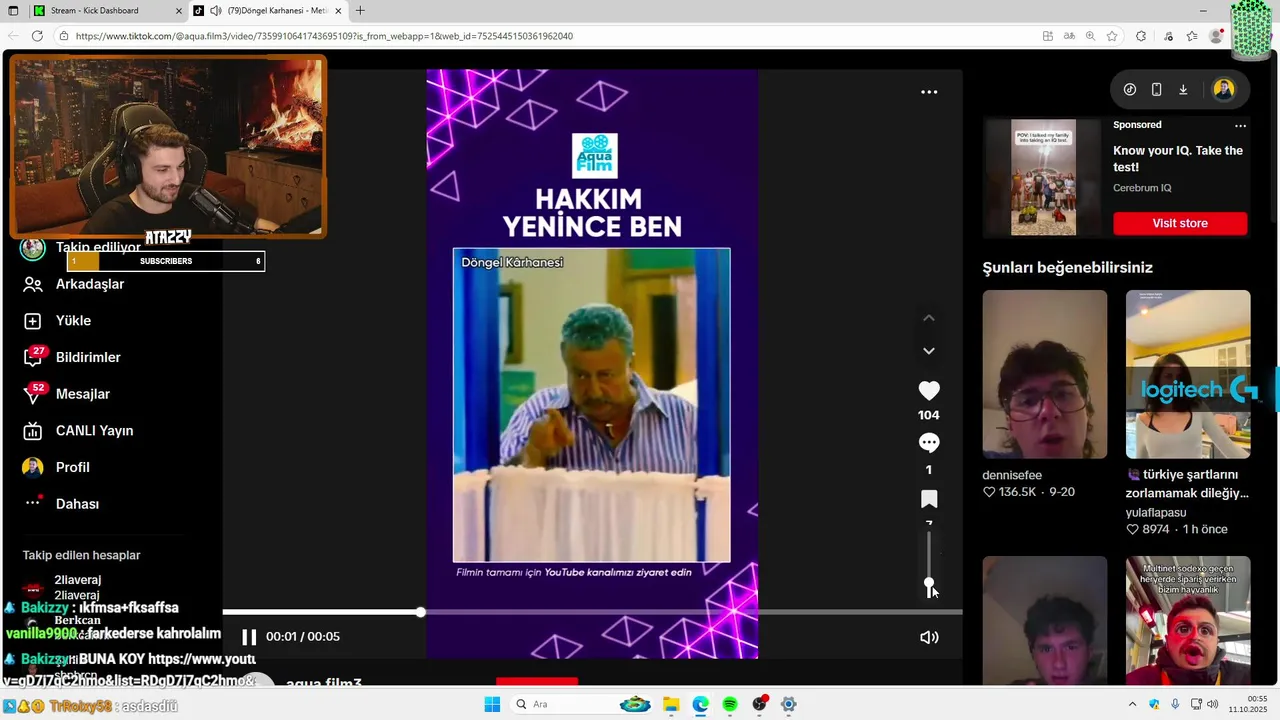Go to the next video arrow

tap(929, 351)
